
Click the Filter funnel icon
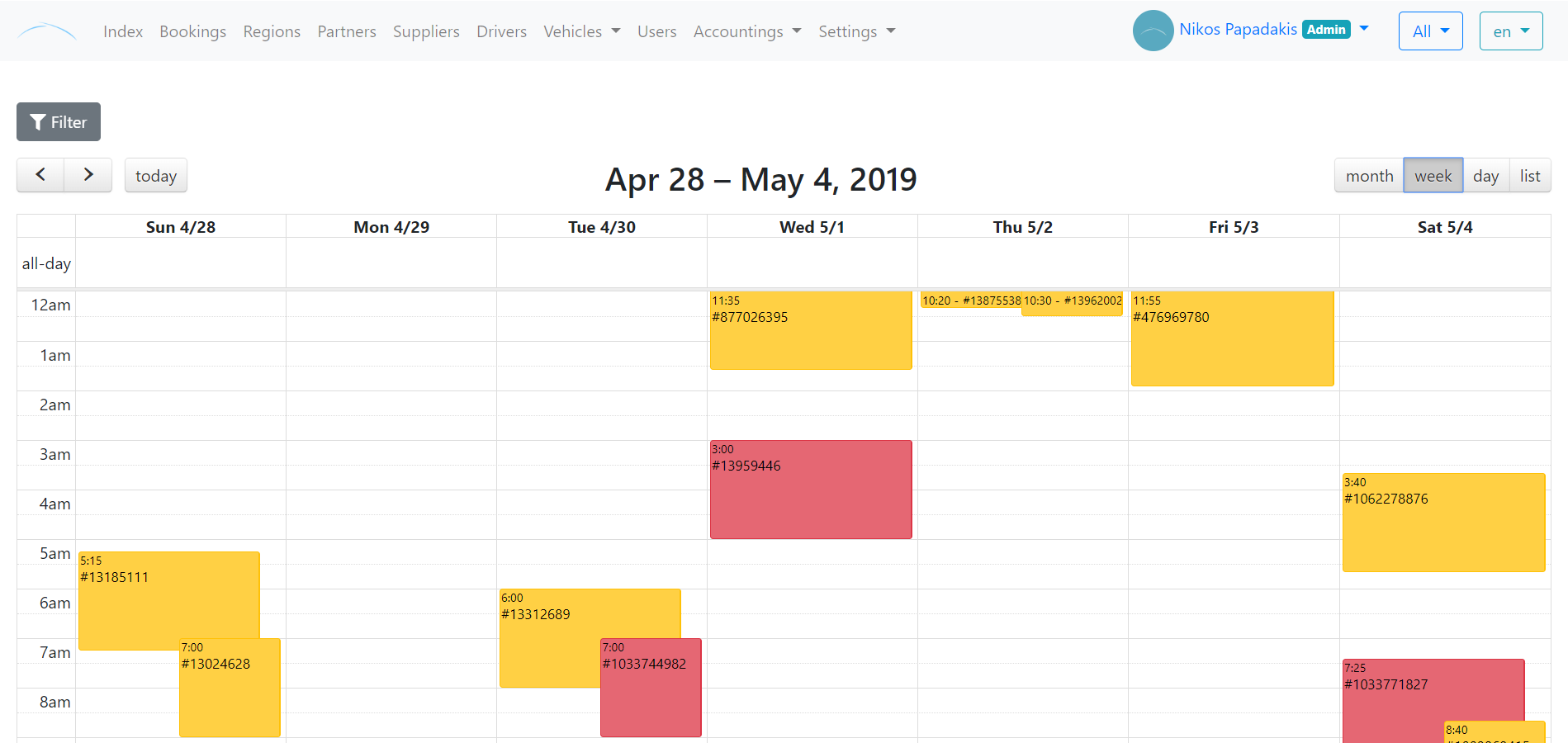pos(36,121)
